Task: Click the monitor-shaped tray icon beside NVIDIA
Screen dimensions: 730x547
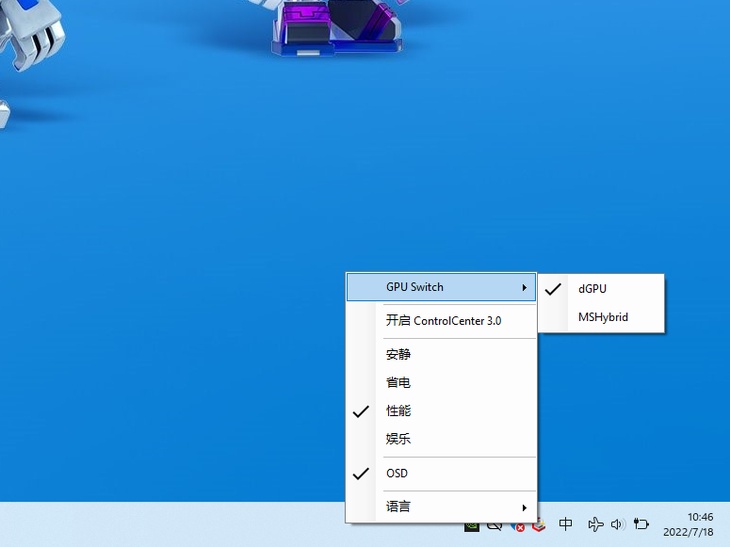Action: pos(494,525)
